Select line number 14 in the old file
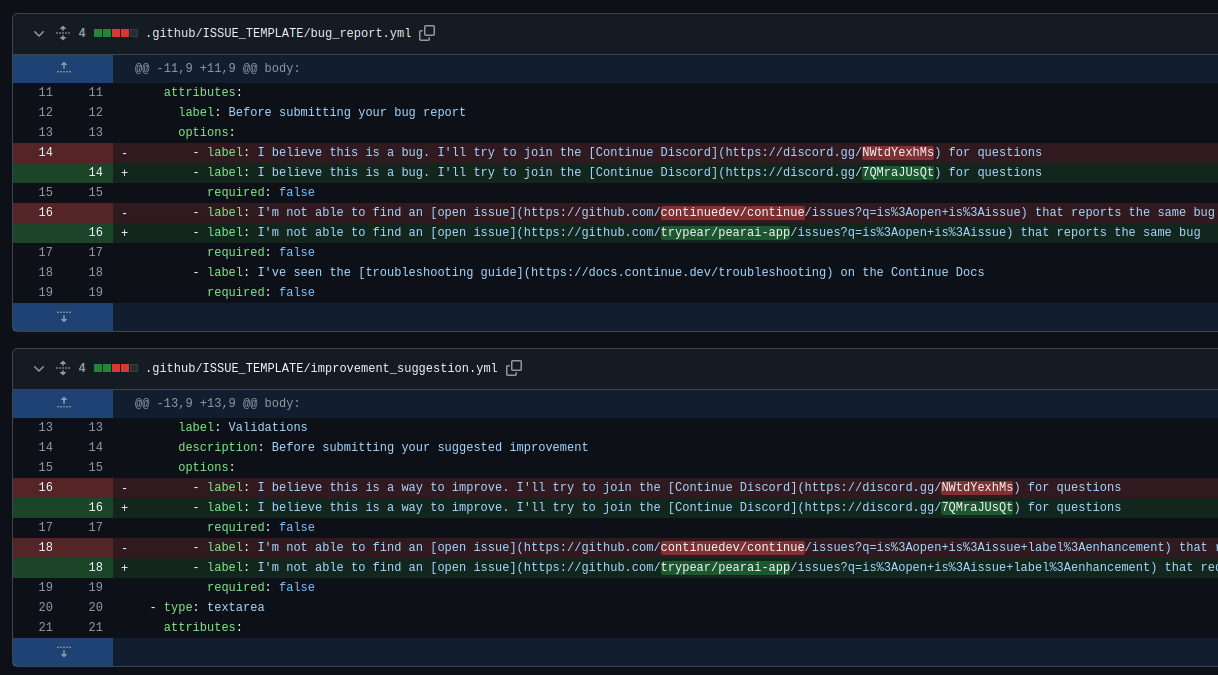Viewport: 1218px width, 675px height. [x=45, y=151]
